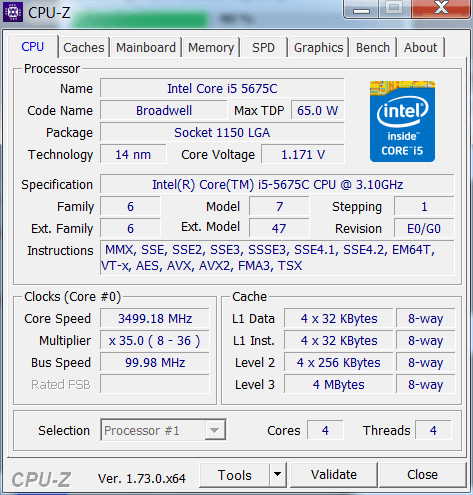Click the CPU-Z app icon in title bar
This screenshot has width=473, height=495.
click(13, 12)
